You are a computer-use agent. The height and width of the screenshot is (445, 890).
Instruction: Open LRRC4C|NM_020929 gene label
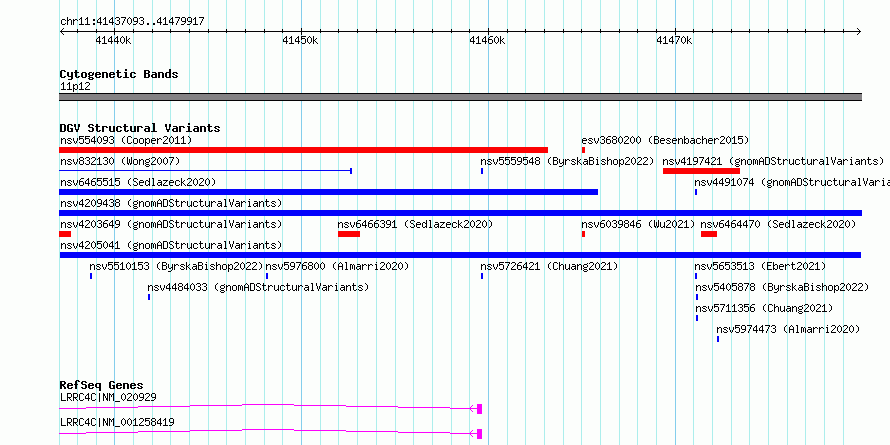click(108, 397)
